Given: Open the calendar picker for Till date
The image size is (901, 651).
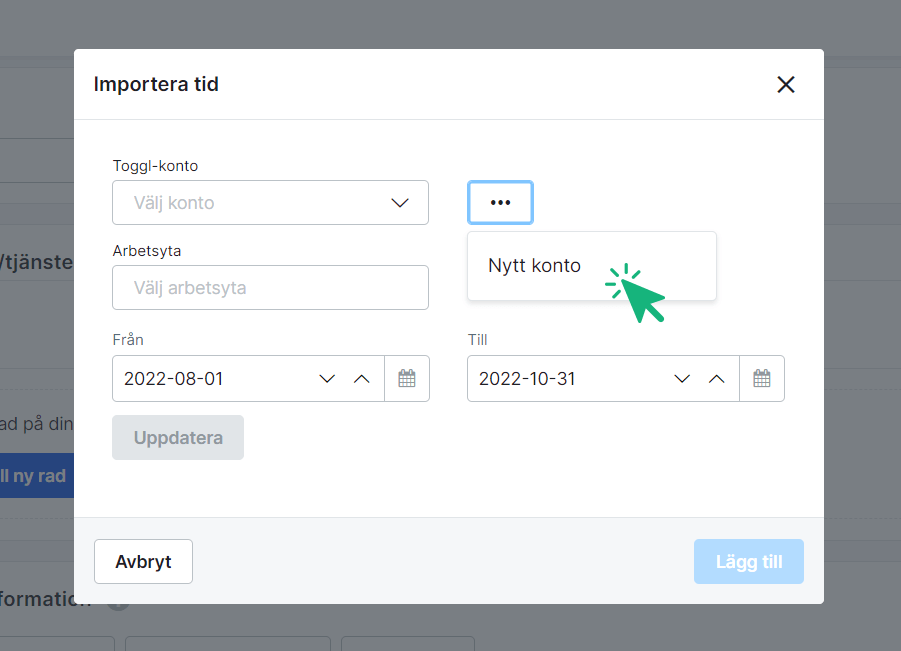Looking at the screenshot, I should tap(762, 379).
